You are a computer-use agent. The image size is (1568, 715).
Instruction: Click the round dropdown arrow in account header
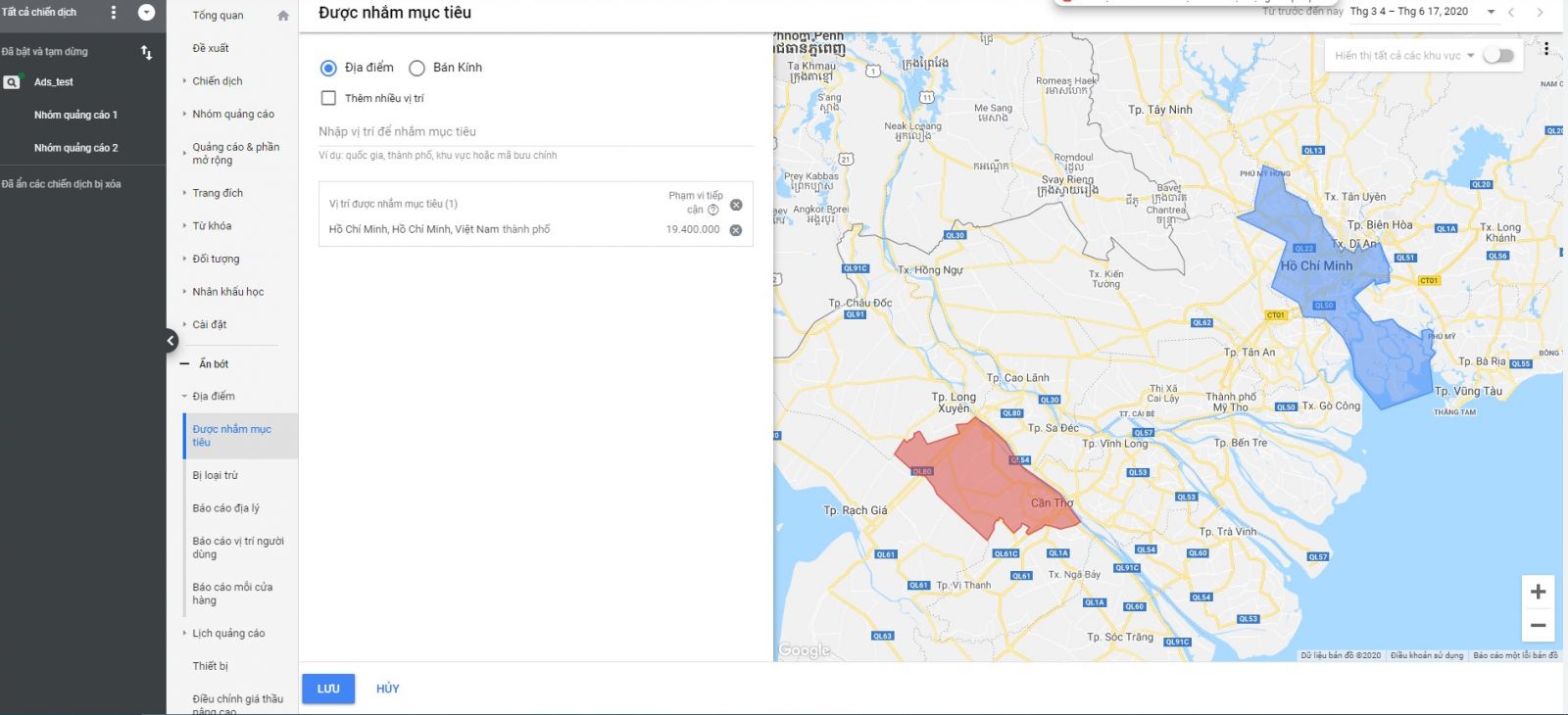pyautogui.click(x=146, y=13)
